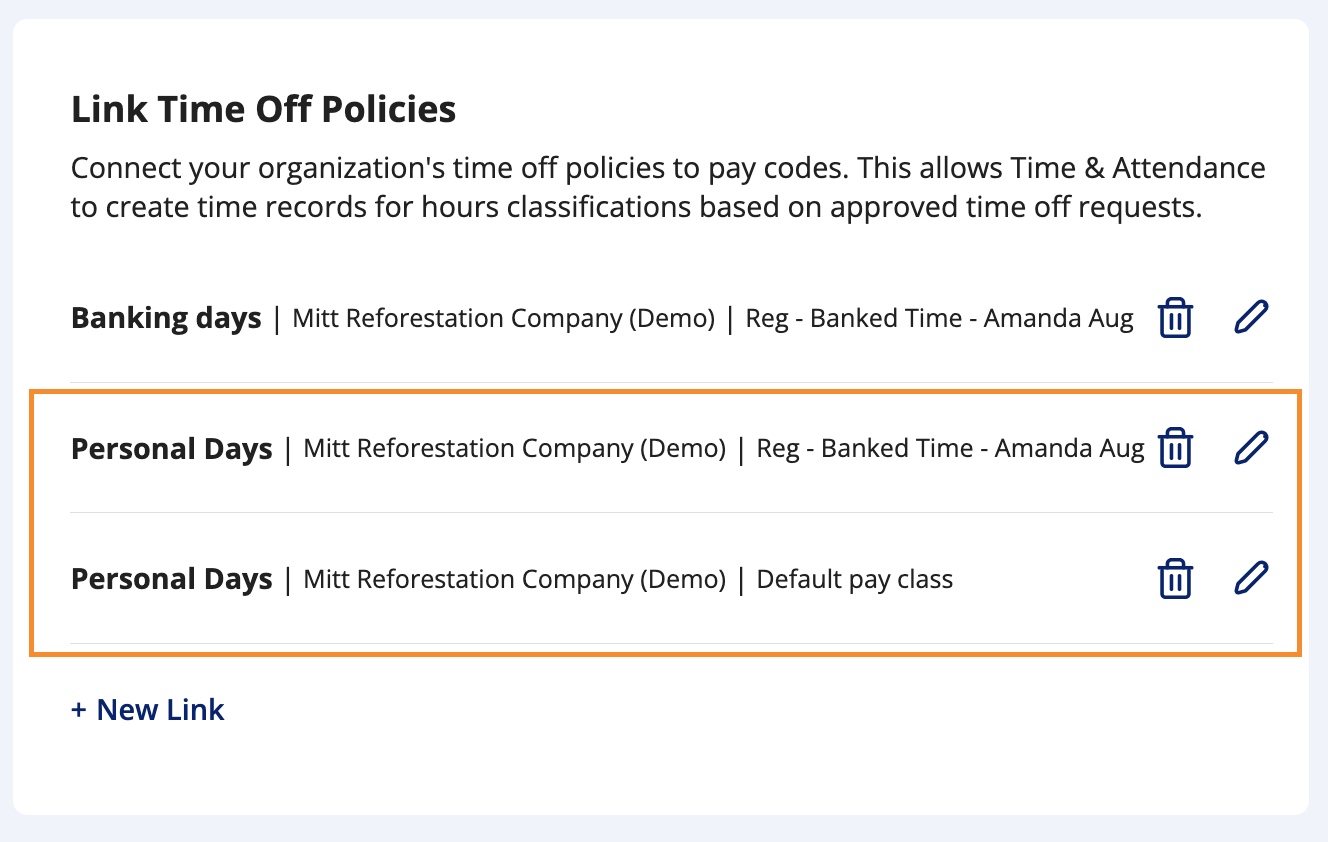This screenshot has height=842, width=1328.
Task: Select the Banking days policy name
Action: click(x=166, y=319)
